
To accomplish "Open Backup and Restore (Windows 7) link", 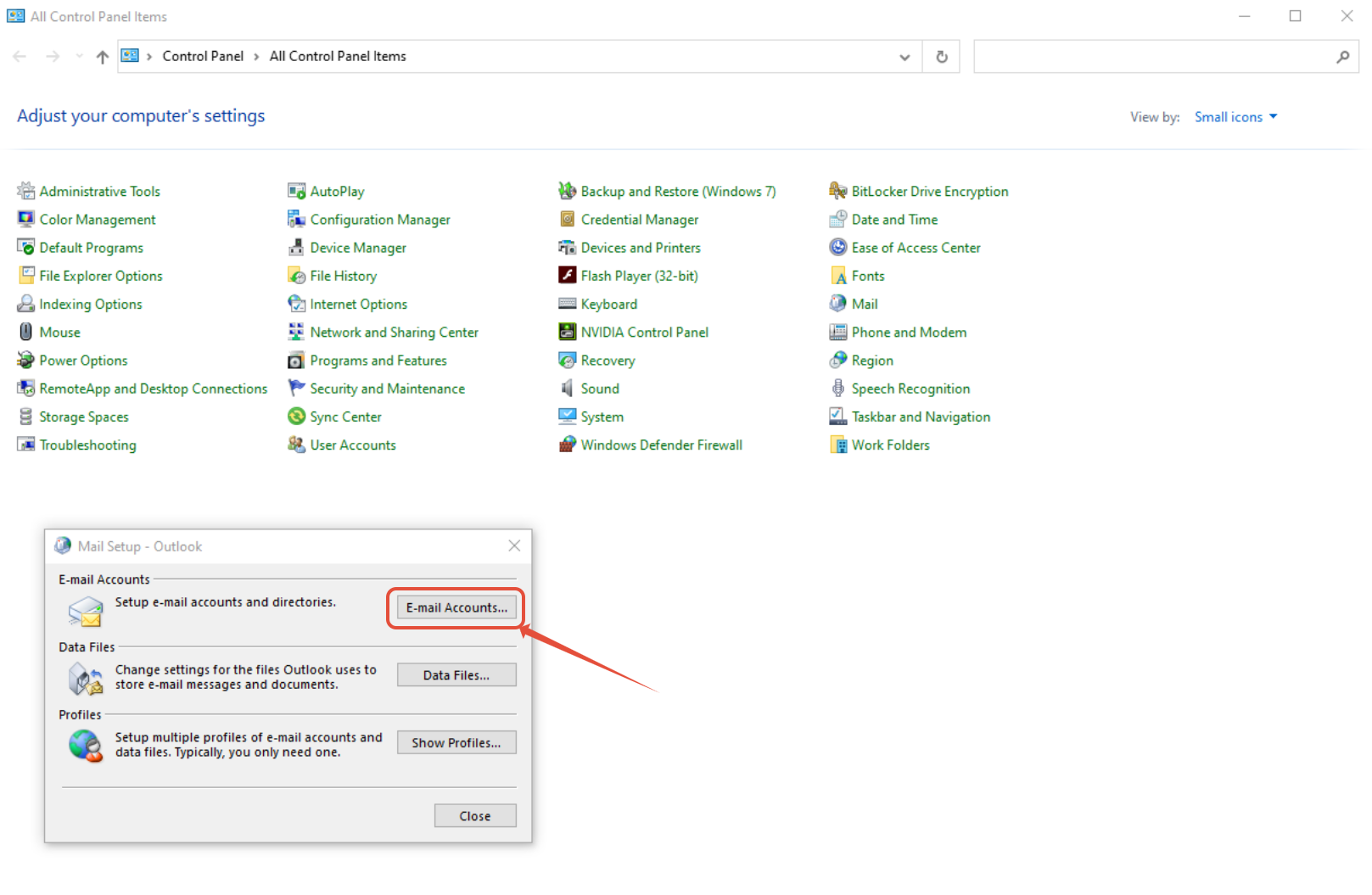I will click(679, 192).
